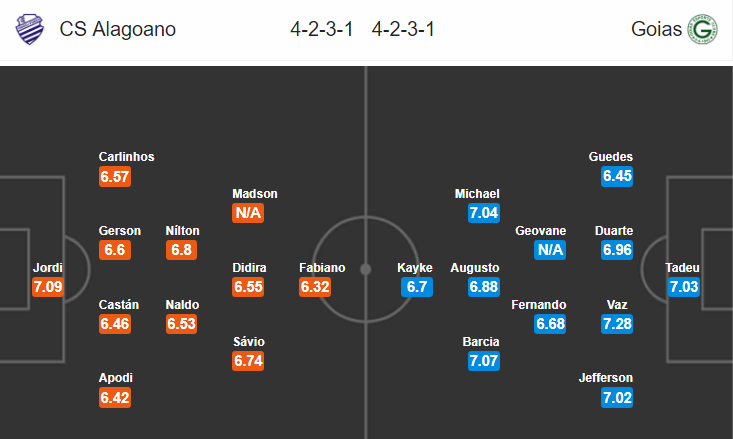Click the Goias club logo icon
733x439 pixels.
pyautogui.click(x=702, y=29)
